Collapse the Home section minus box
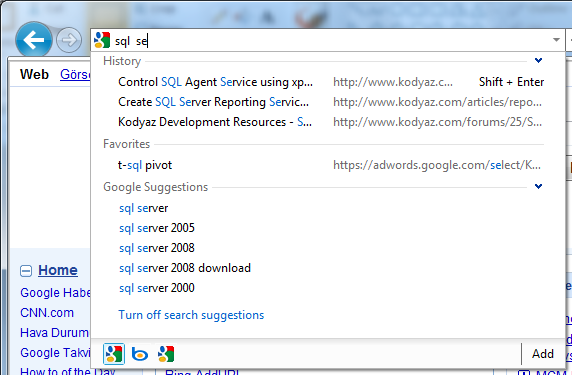This screenshot has height=375, width=572. (x=26, y=271)
